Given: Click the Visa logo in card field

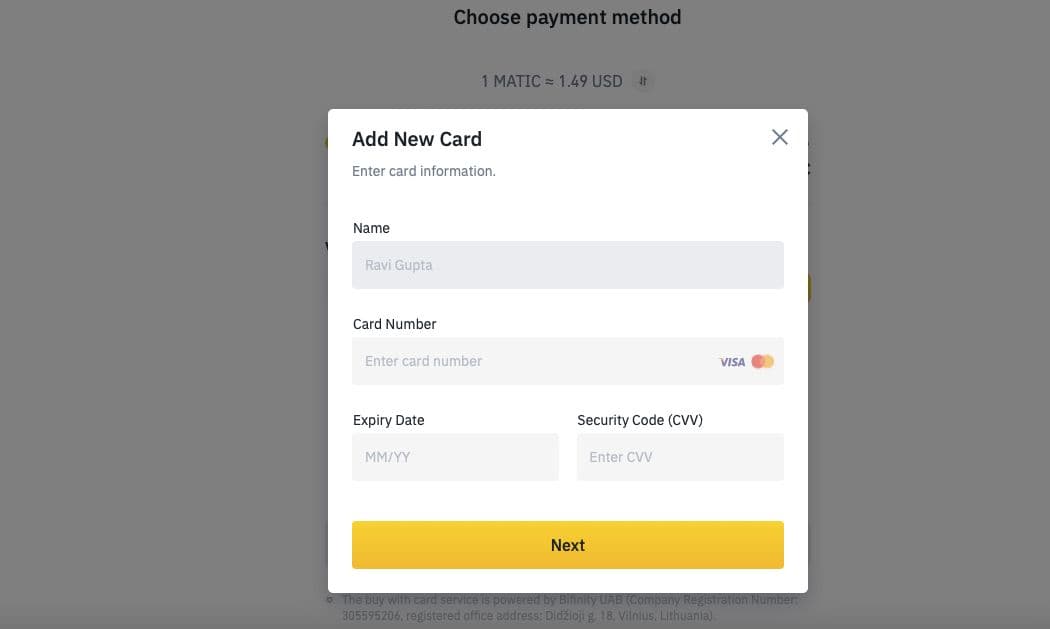Looking at the screenshot, I should coord(732,362).
